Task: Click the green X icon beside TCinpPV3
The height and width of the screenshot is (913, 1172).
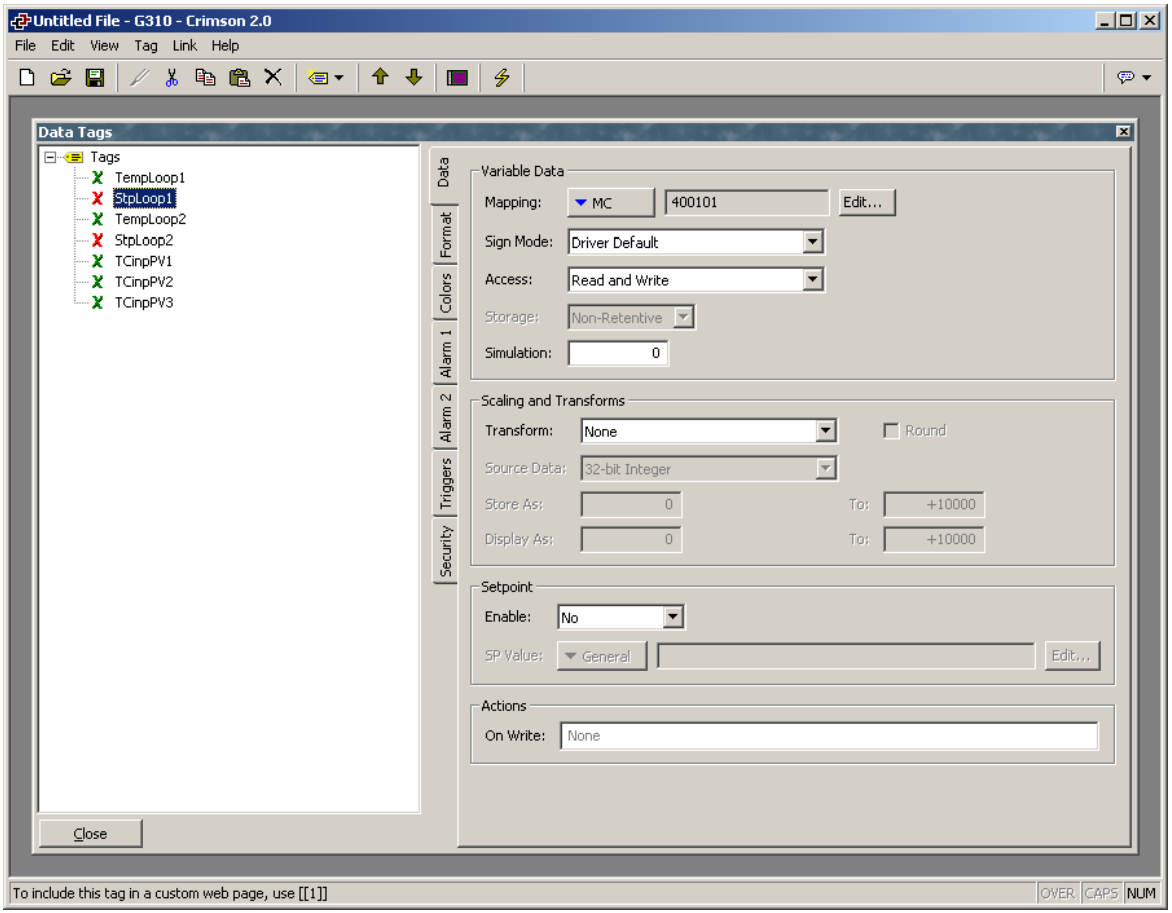Action: click(97, 303)
